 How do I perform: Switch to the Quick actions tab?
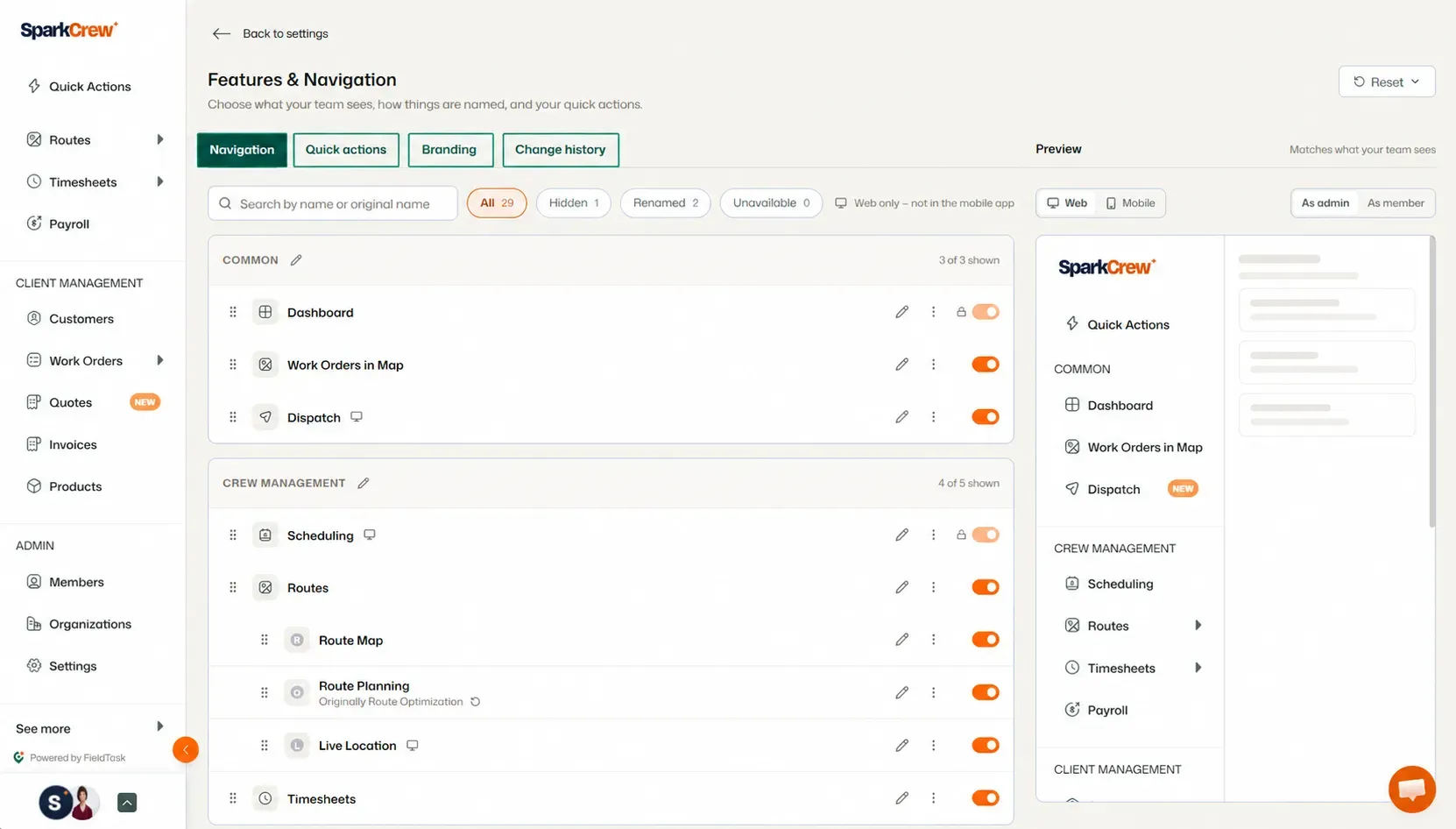tap(346, 150)
